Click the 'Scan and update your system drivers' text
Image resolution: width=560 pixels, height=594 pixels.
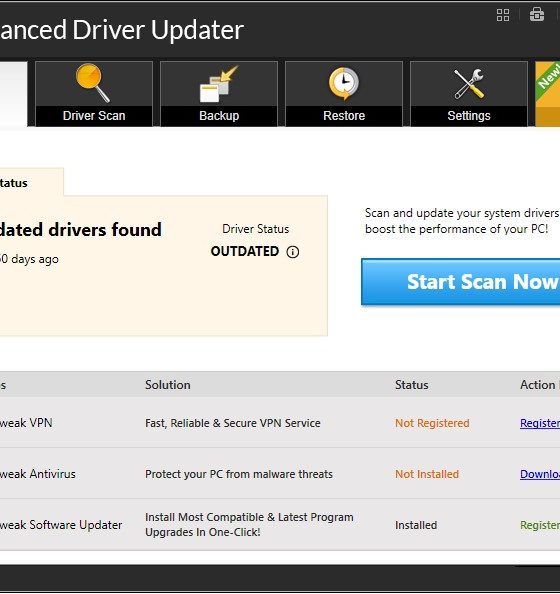[462, 213]
